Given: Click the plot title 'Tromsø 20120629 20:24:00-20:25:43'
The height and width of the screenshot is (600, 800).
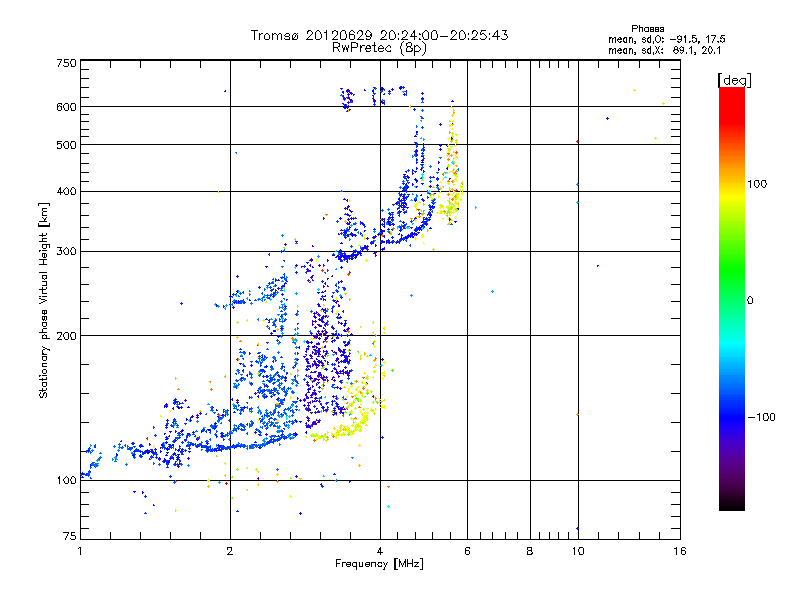Looking at the screenshot, I should tap(379, 35).
